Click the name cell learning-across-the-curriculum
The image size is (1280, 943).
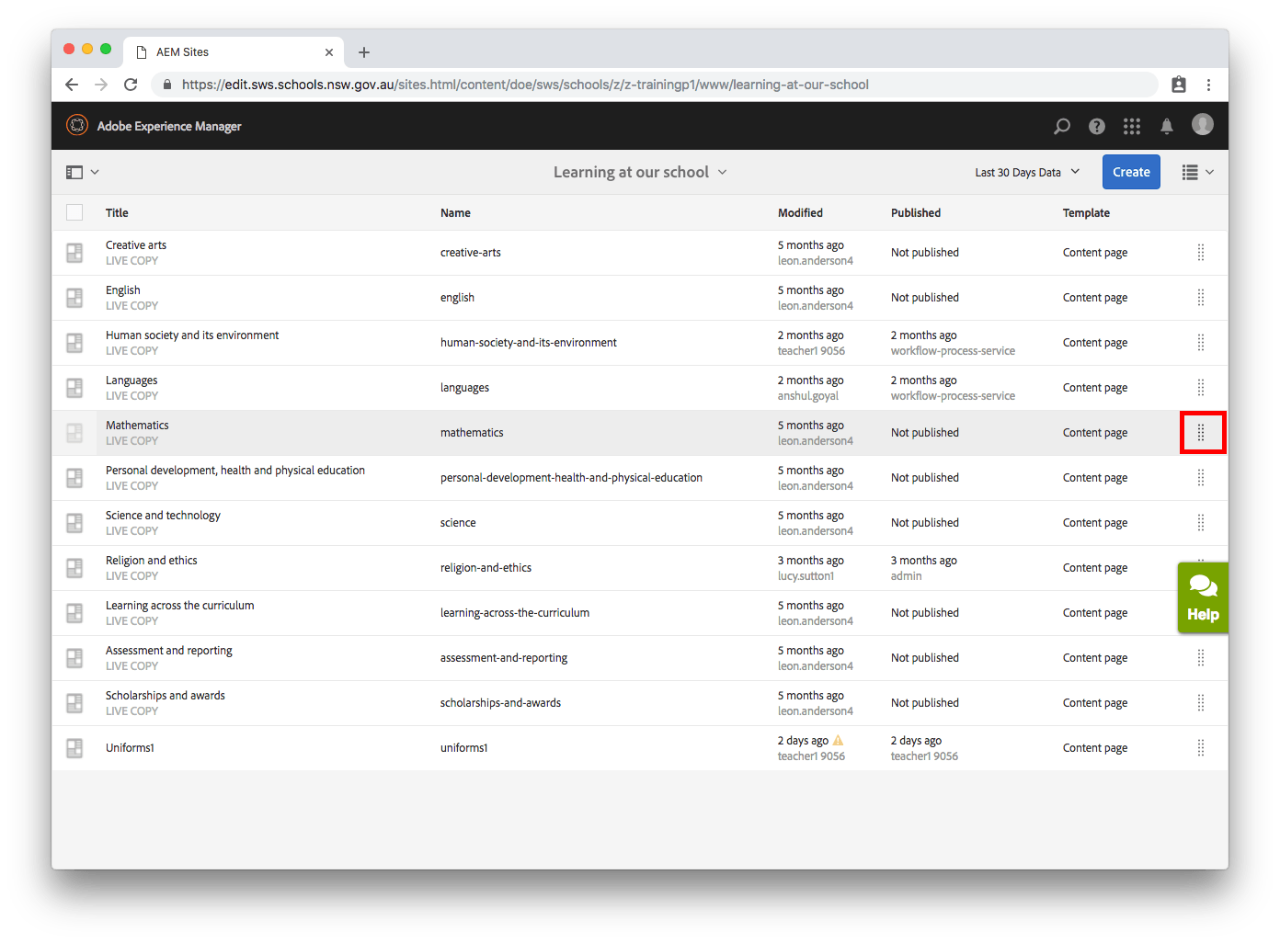515,613
